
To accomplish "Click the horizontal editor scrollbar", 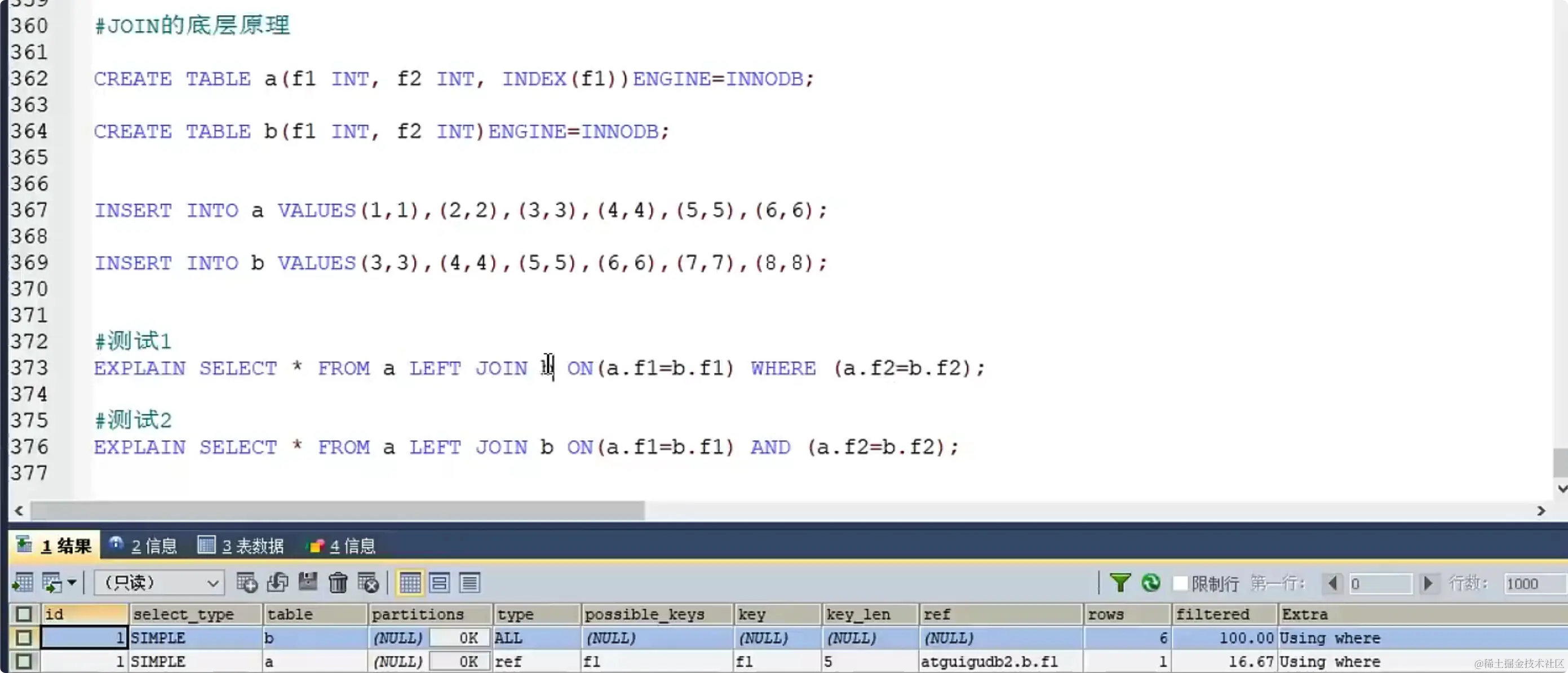I will tap(337, 511).
